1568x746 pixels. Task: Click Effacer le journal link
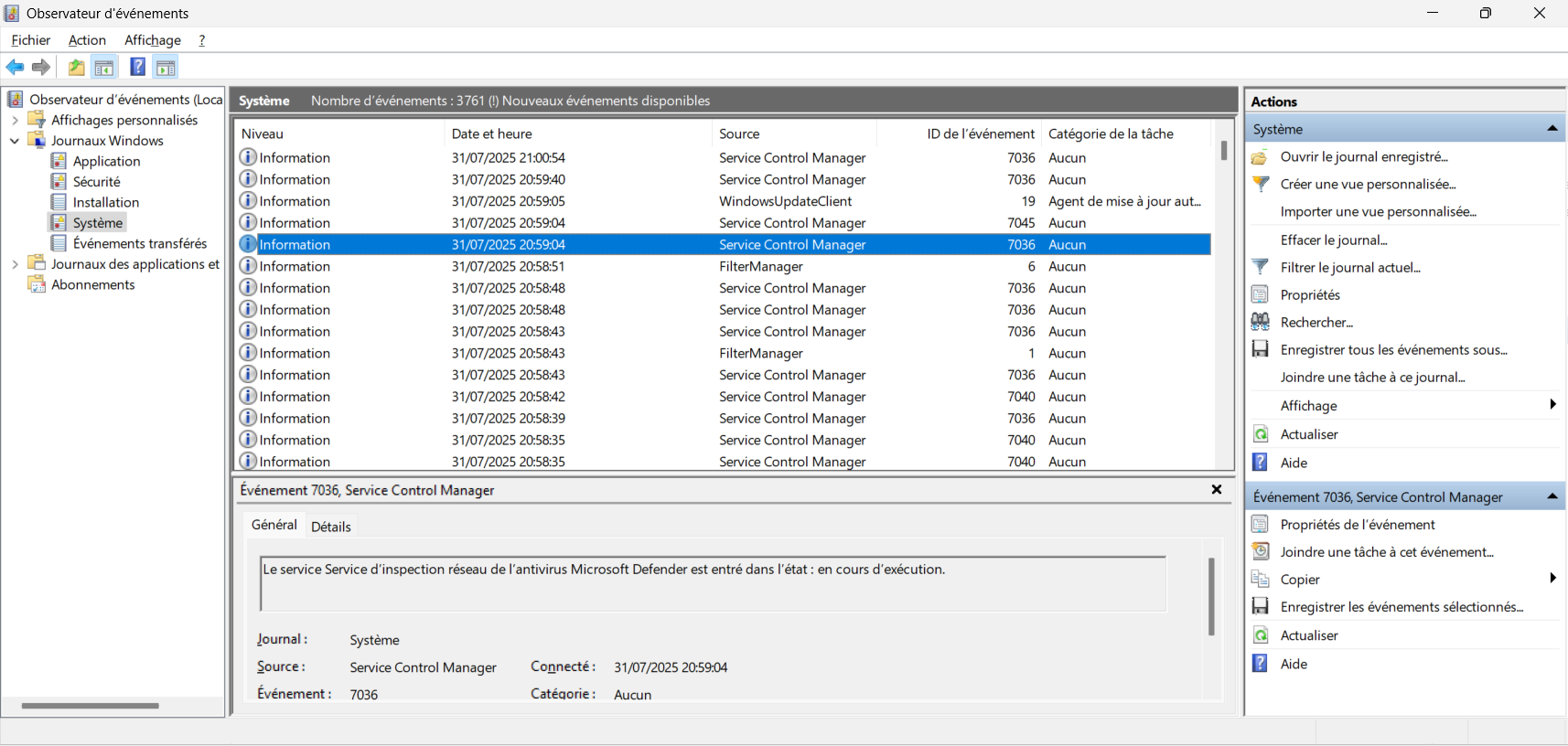point(1333,240)
